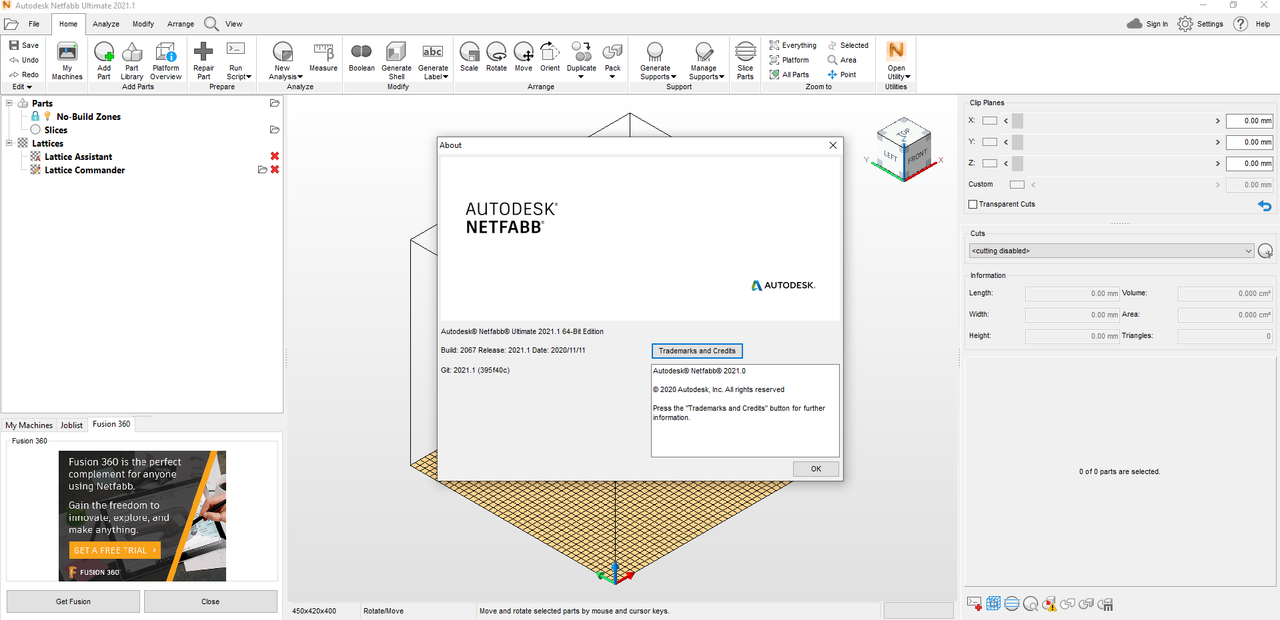Select the Measure tool
The width and height of the screenshot is (1280, 620).
[323, 57]
